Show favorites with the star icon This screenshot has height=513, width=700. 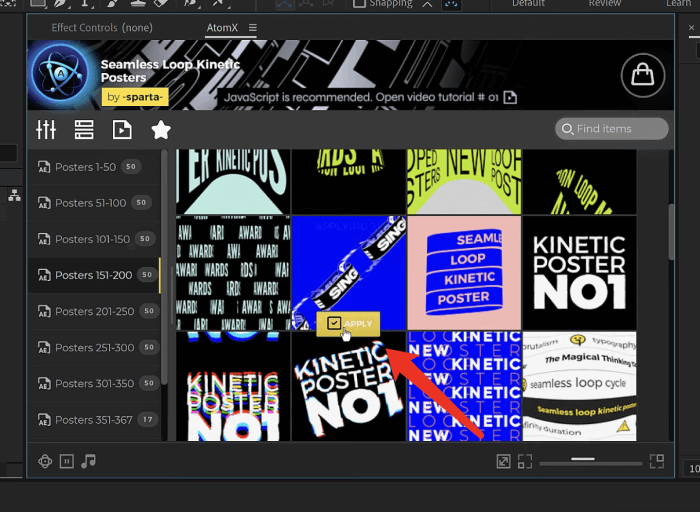click(x=161, y=130)
